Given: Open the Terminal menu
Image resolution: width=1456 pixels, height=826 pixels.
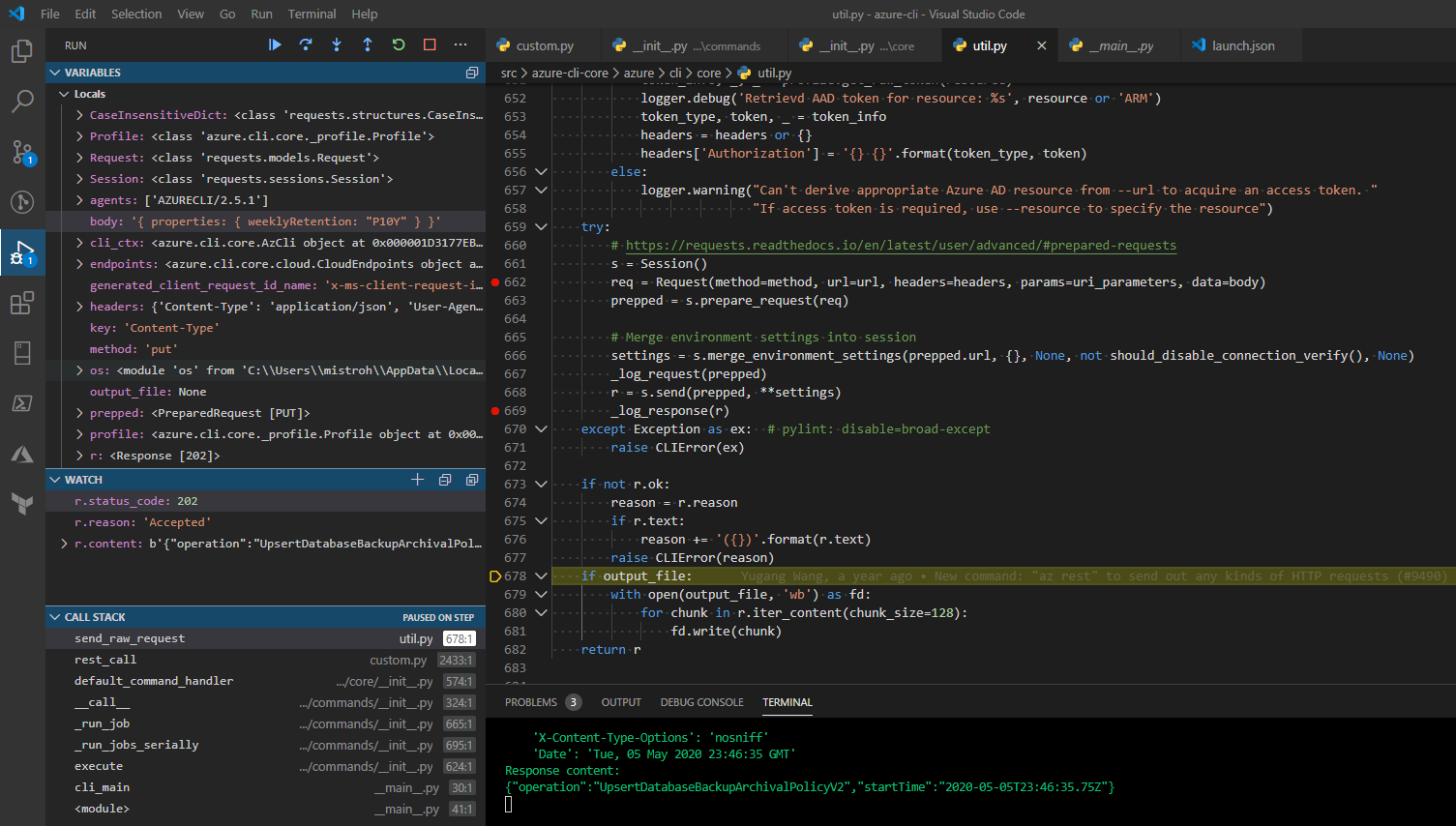Looking at the screenshot, I should (312, 14).
